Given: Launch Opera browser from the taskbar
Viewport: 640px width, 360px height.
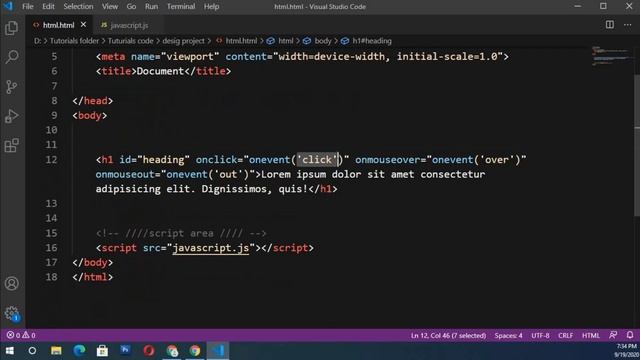Looking at the screenshot, I should (x=149, y=351).
